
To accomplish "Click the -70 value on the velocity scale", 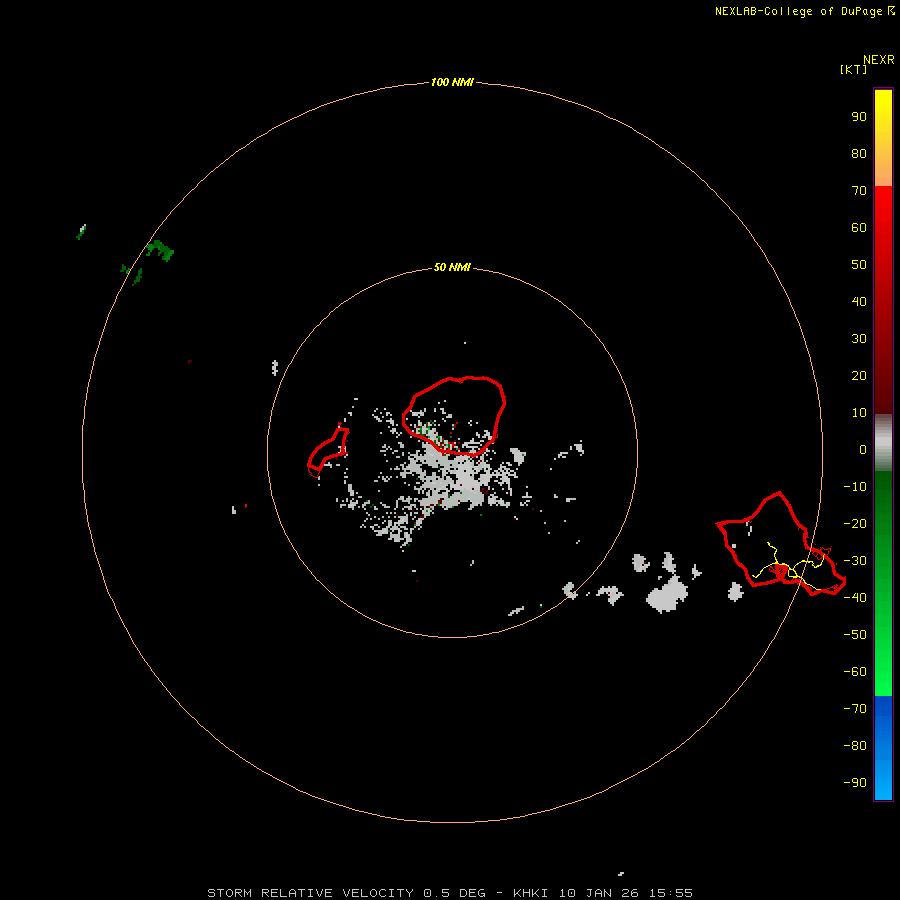I will (x=855, y=709).
